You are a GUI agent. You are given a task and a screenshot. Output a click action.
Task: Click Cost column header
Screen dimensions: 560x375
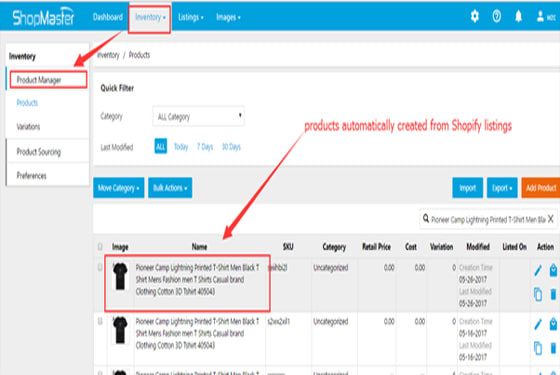click(411, 246)
